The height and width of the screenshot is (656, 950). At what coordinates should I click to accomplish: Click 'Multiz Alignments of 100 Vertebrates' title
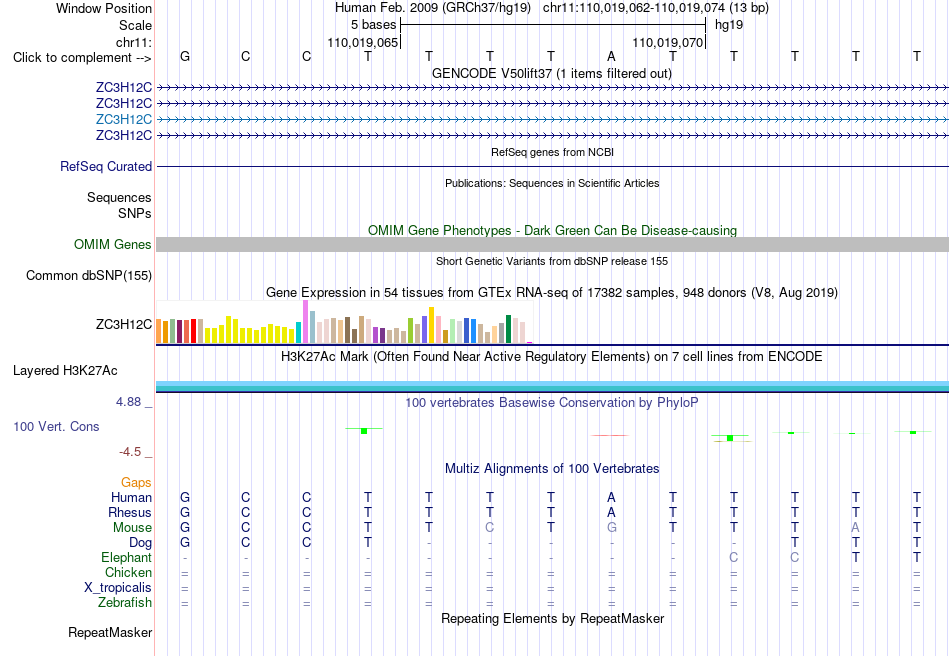pos(552,468)
